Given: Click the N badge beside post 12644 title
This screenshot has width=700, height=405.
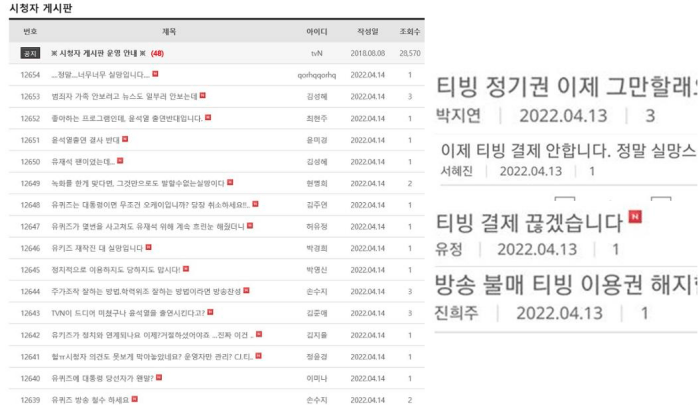Looking at the screenshot, I should click(246, 291).
